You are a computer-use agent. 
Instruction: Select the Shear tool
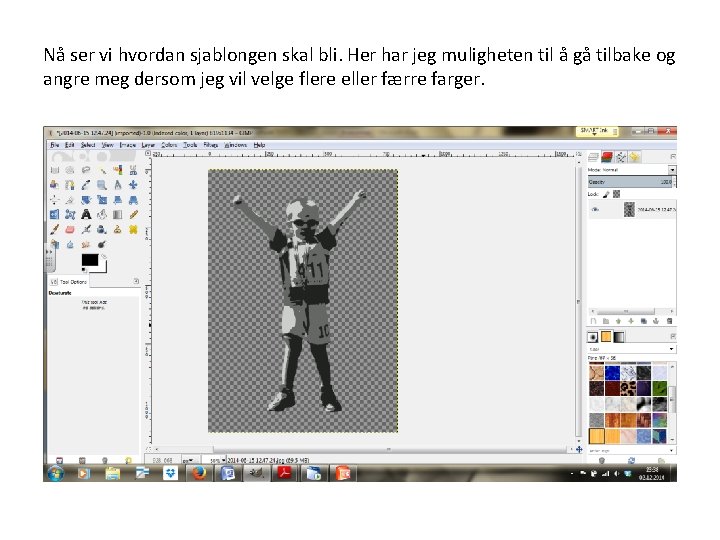tap(118, 200)
